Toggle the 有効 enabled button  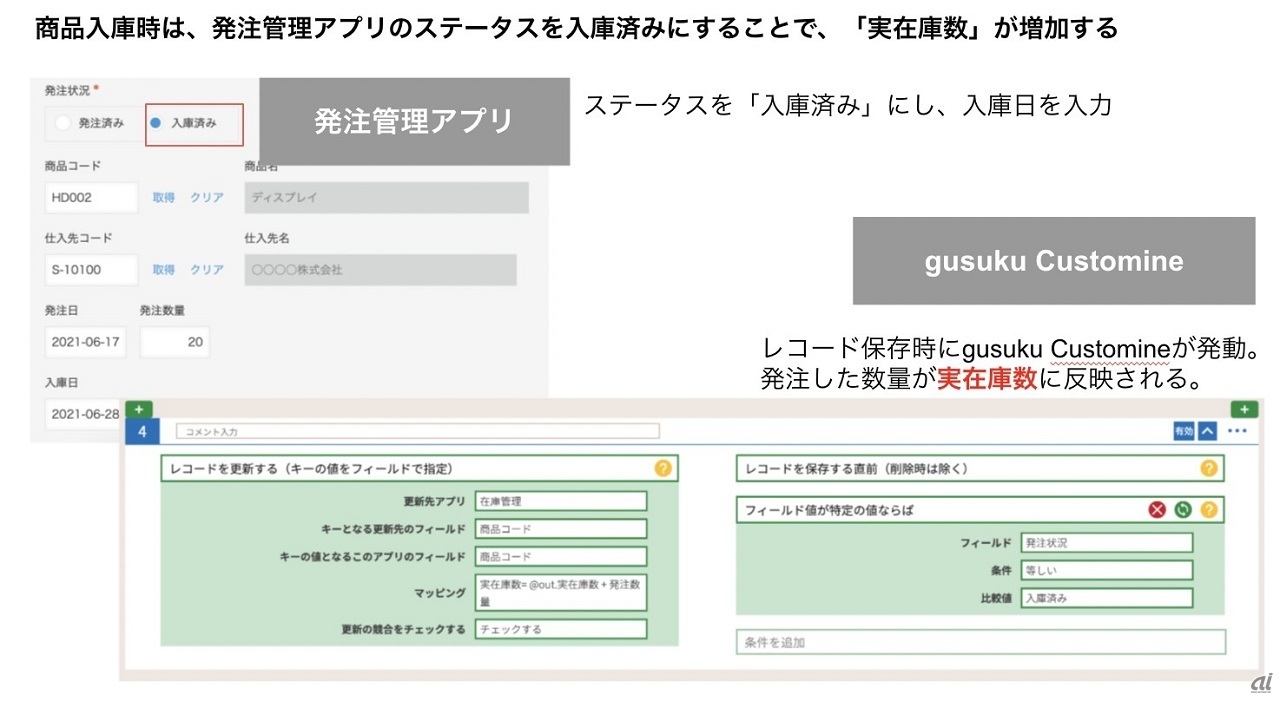click(1184, 431)
